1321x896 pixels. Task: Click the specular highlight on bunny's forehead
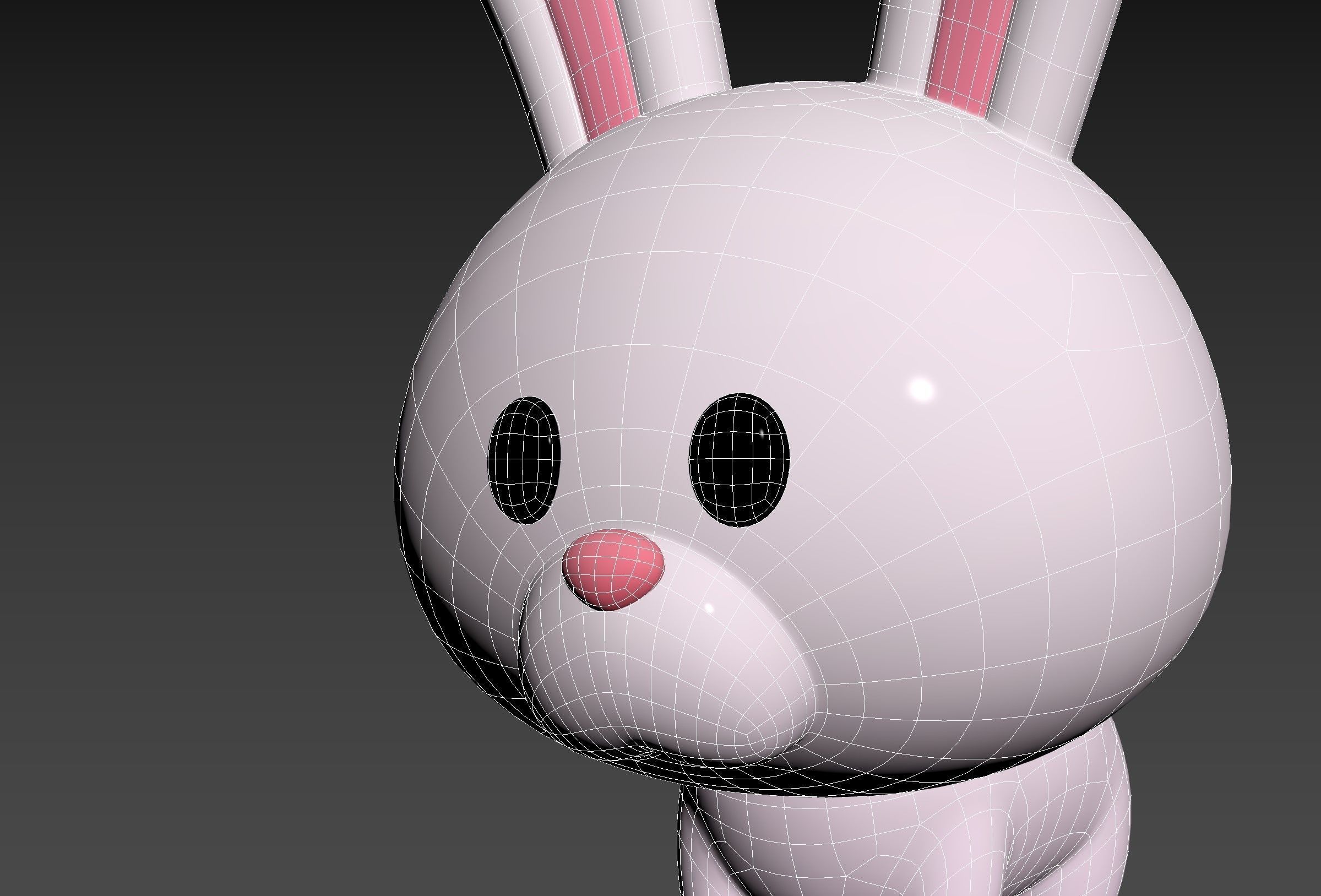pyautogui.click(x=922, y=390)
